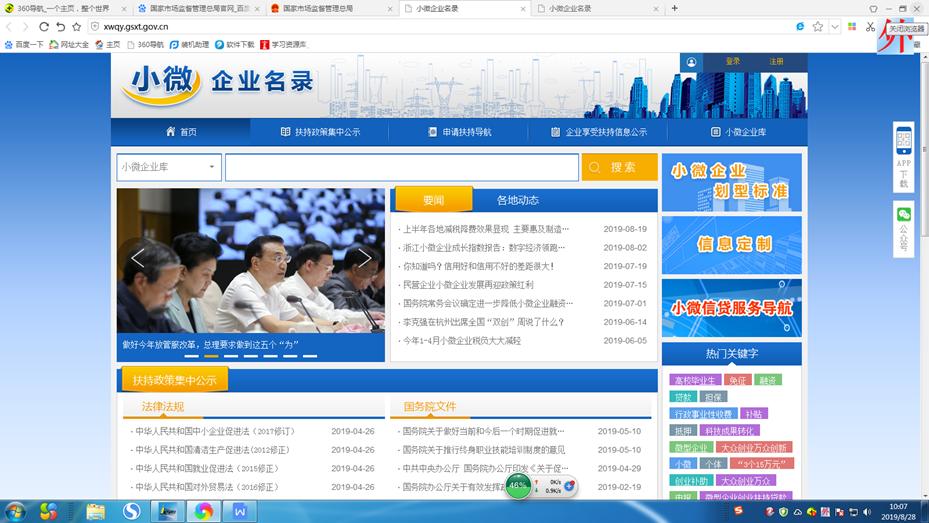This screenshot has width=929, height=523.
Task: Go back with browser back arrow
Action: [9, 27]
